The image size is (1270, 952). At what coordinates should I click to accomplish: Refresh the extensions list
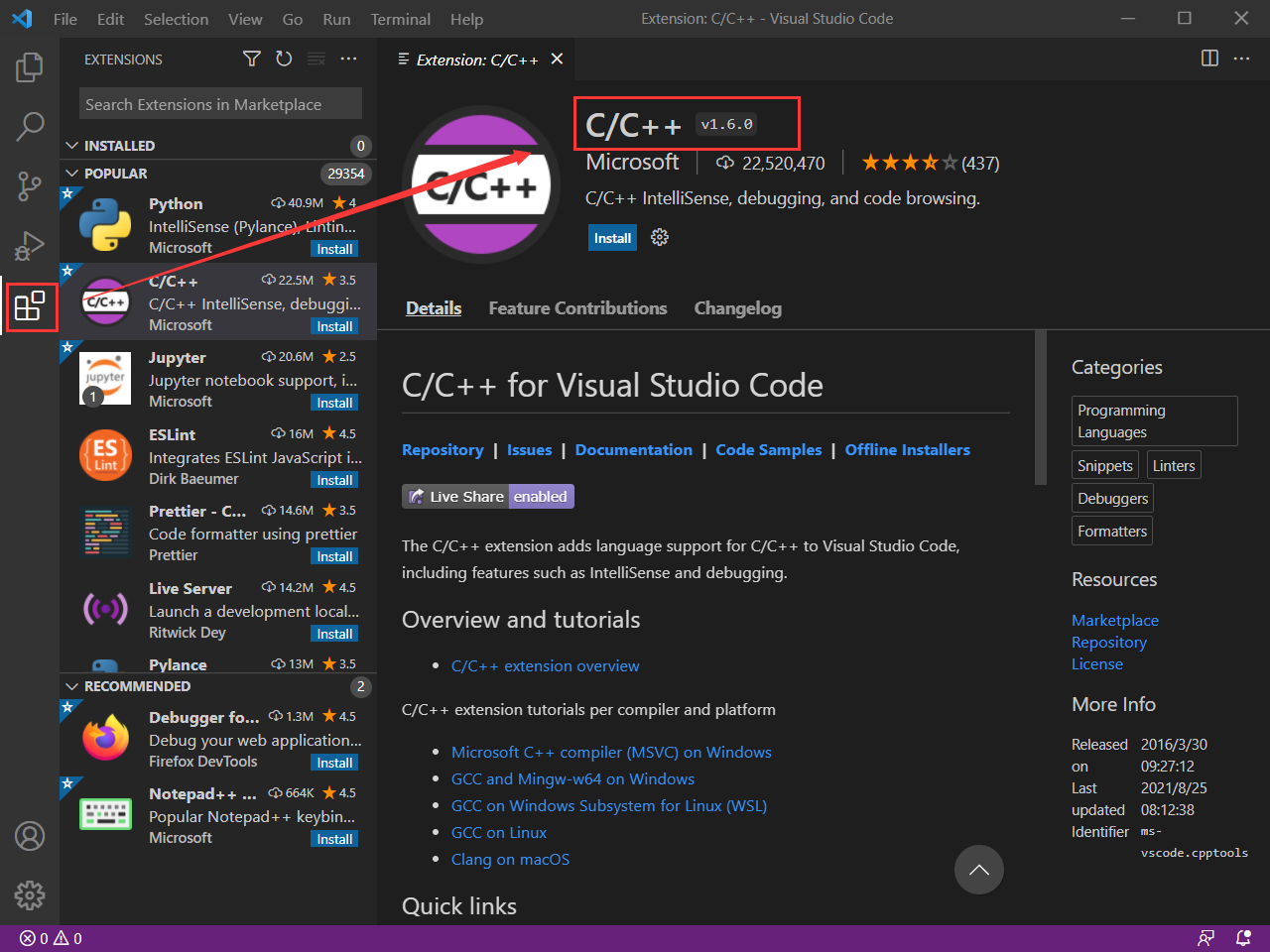coord(284,59)
